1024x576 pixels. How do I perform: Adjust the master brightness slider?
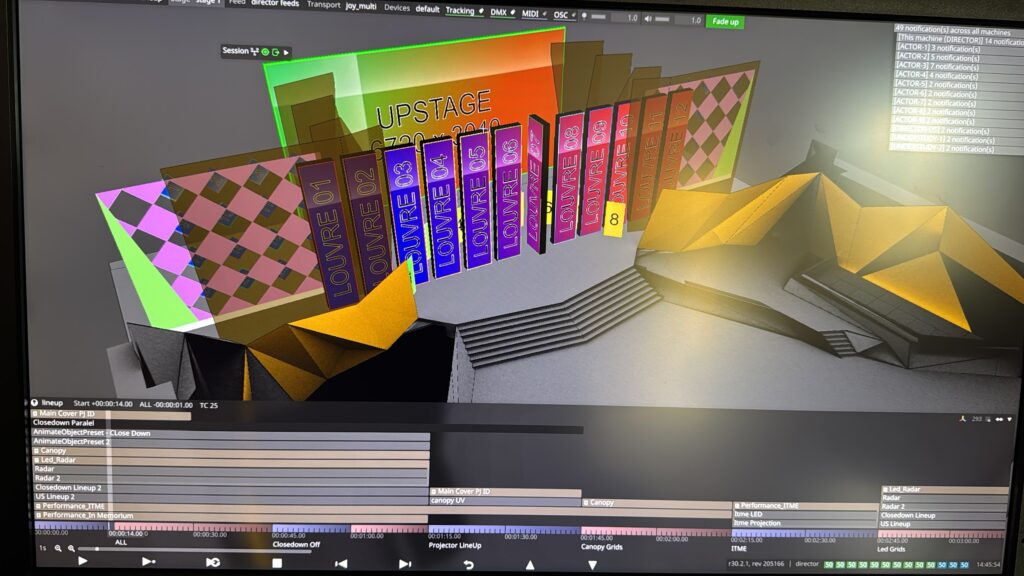[600, 16]
